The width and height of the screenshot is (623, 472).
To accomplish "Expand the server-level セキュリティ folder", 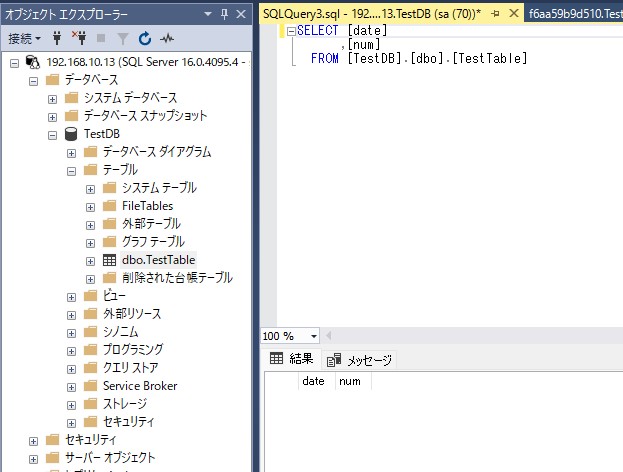I will click(x=33, y=441).
